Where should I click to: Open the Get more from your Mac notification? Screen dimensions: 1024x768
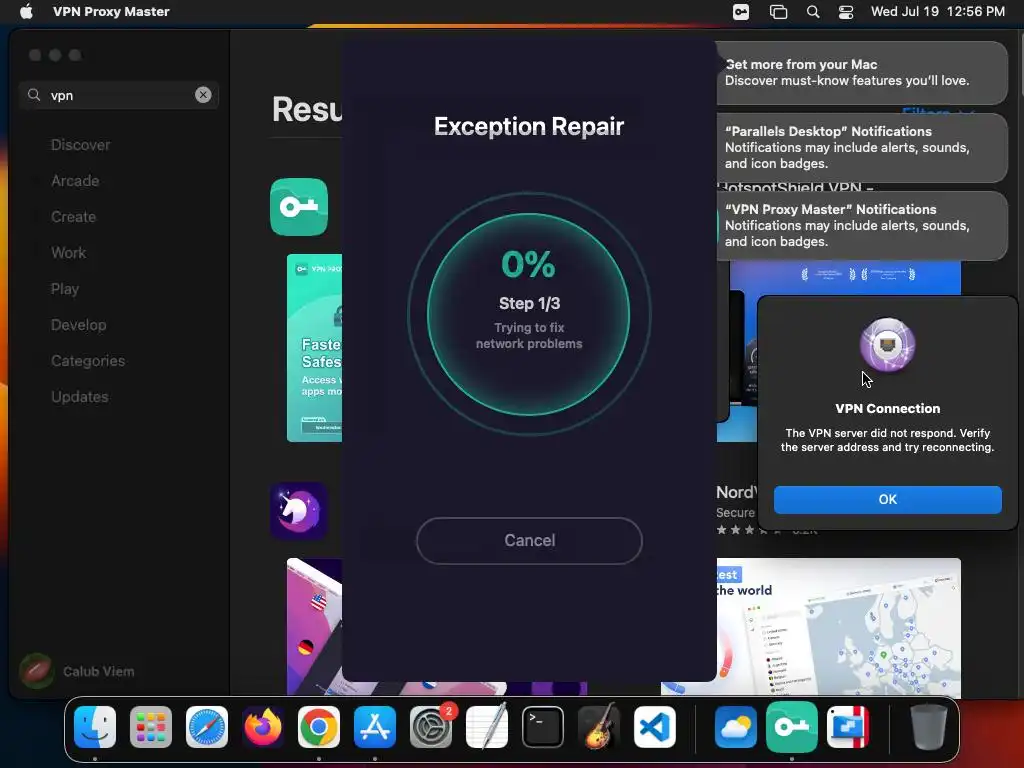[862, 72]
